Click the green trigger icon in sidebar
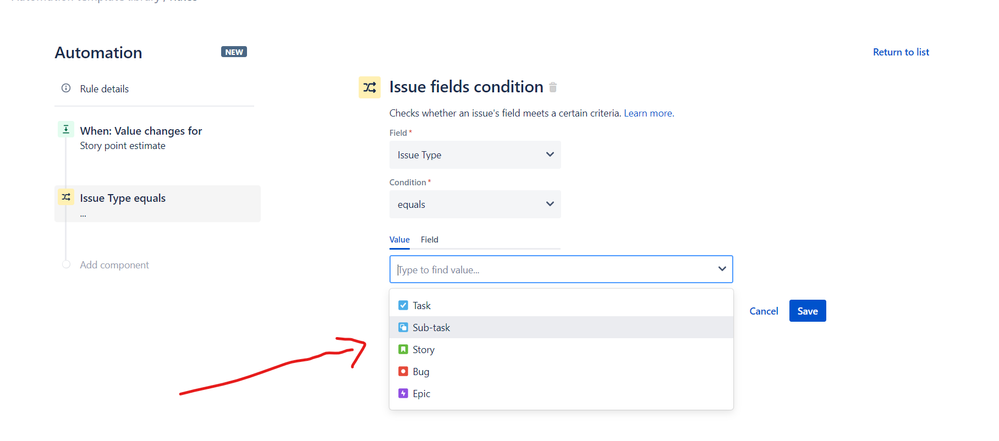The height and width of the screenshot is (441, 999). tap(66, 130)
